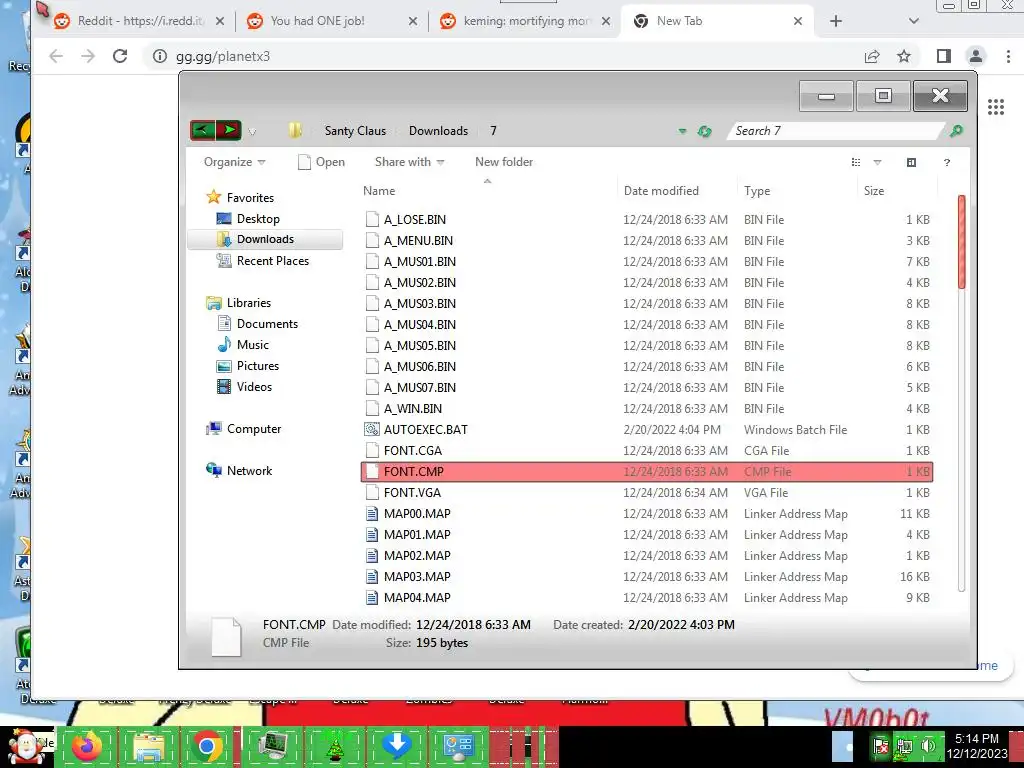Toggle the preview pane

912,163
